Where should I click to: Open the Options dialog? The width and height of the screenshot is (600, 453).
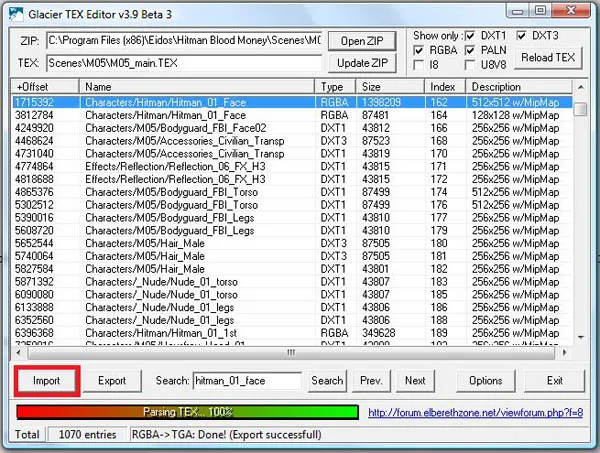485,381
